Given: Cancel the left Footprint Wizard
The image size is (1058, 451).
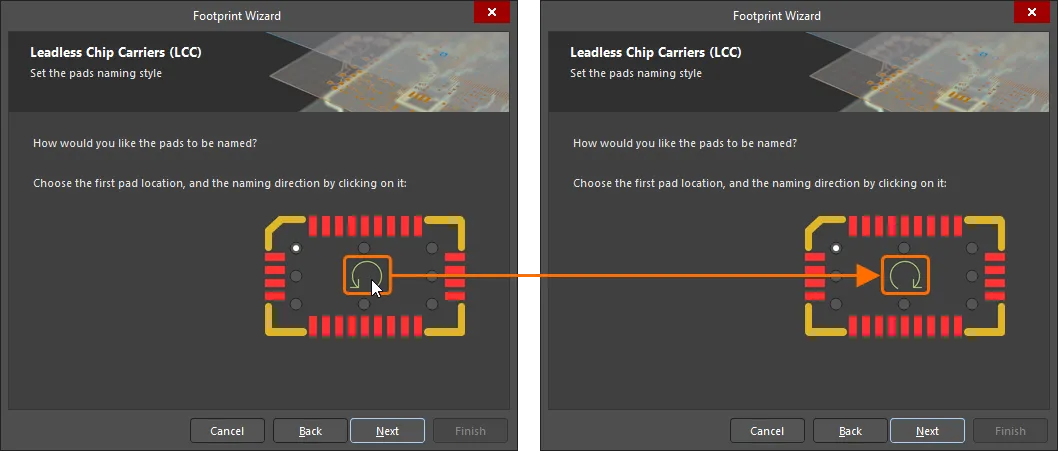Looking at the screenshot, I should pyautogui.click(x=227, y=431).
